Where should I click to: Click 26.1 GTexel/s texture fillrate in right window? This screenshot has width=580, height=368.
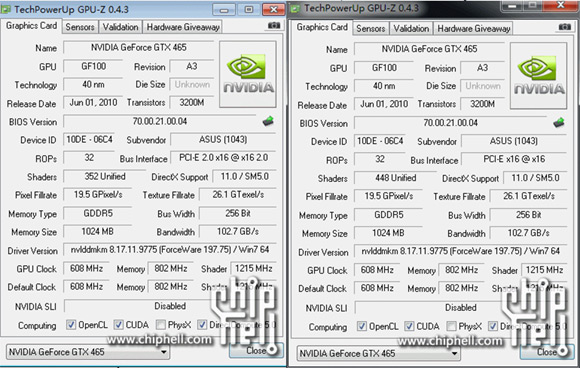(x=529, y=196)
